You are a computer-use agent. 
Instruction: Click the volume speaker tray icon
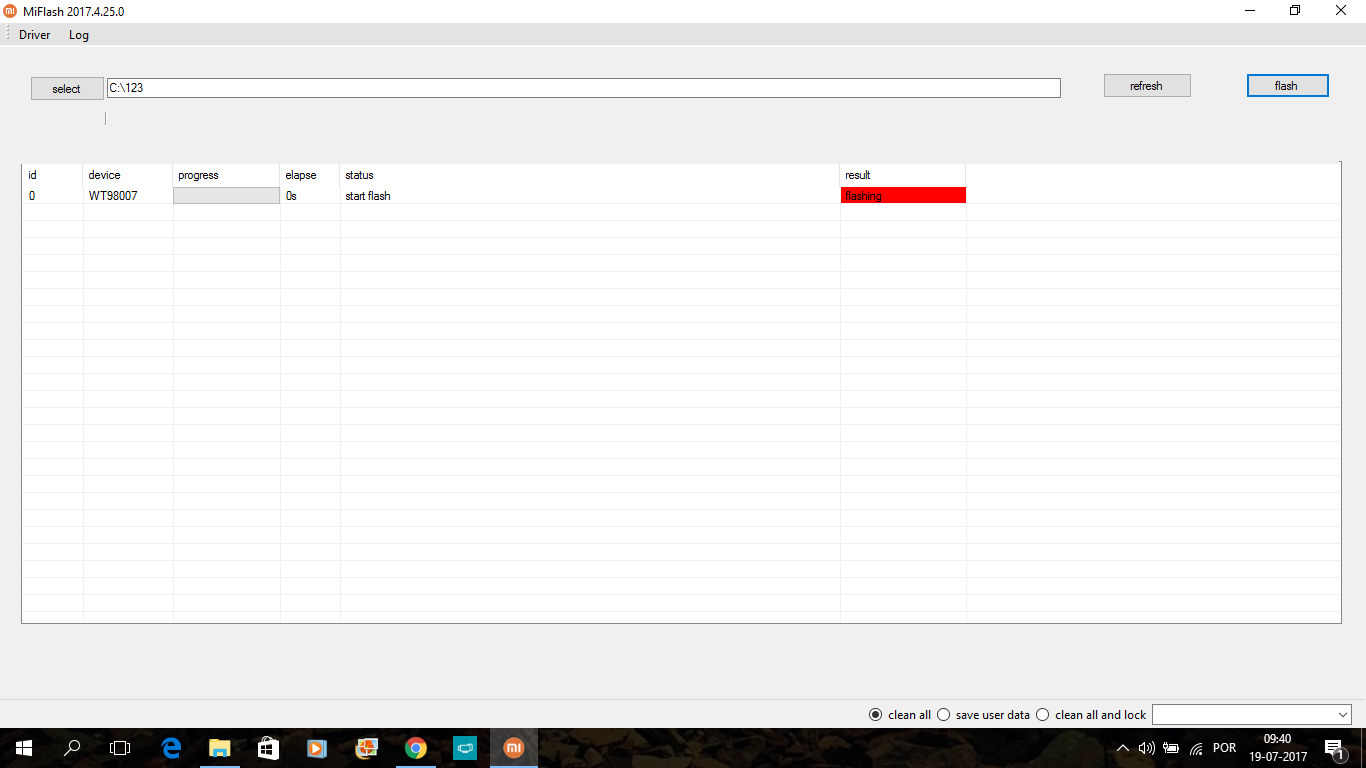(1147, 748)
